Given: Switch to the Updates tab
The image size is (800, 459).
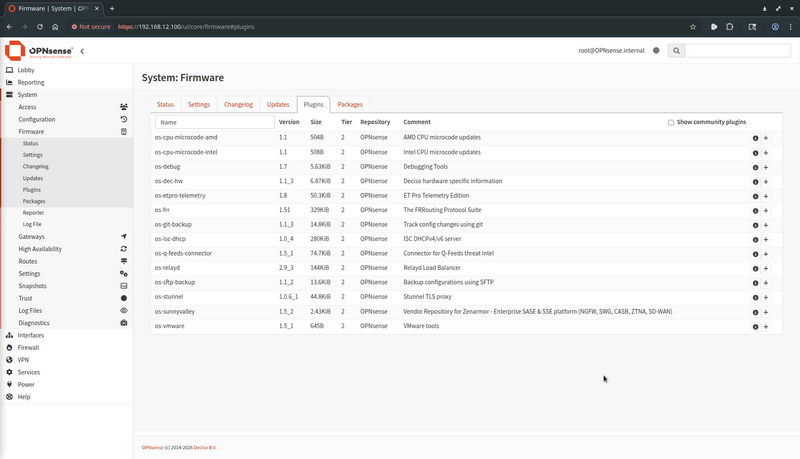Looking at the screenshot, I should coord(278,105).
